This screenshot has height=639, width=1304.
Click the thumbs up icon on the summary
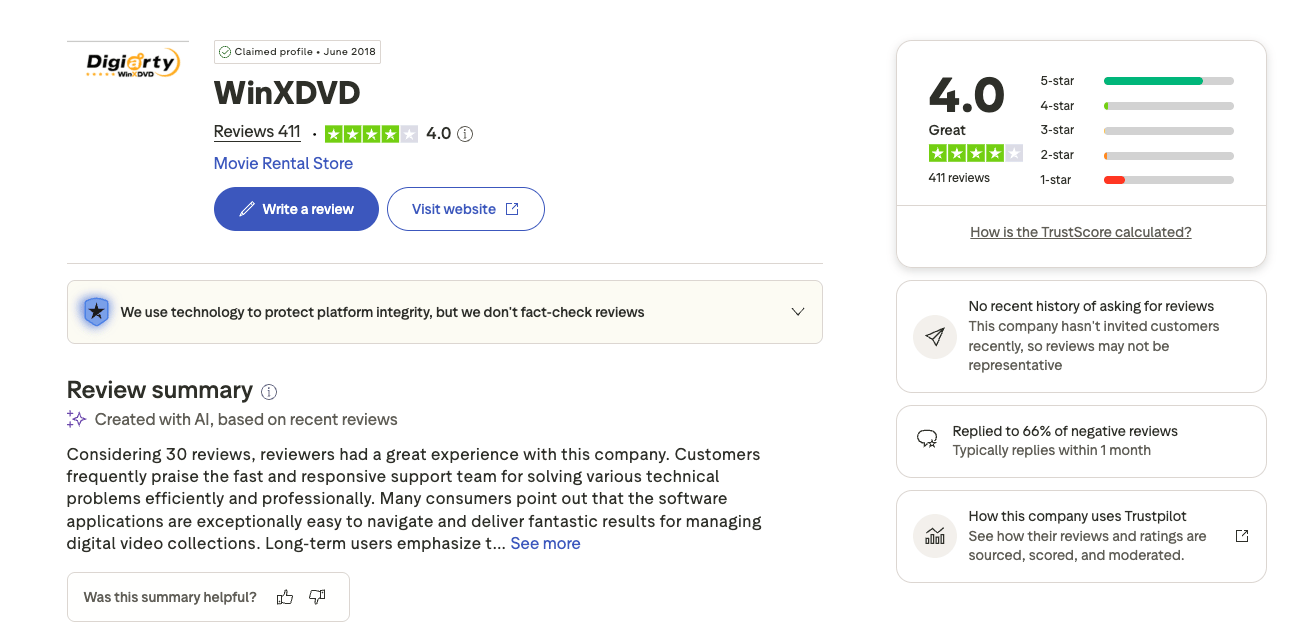click(285, 597)
